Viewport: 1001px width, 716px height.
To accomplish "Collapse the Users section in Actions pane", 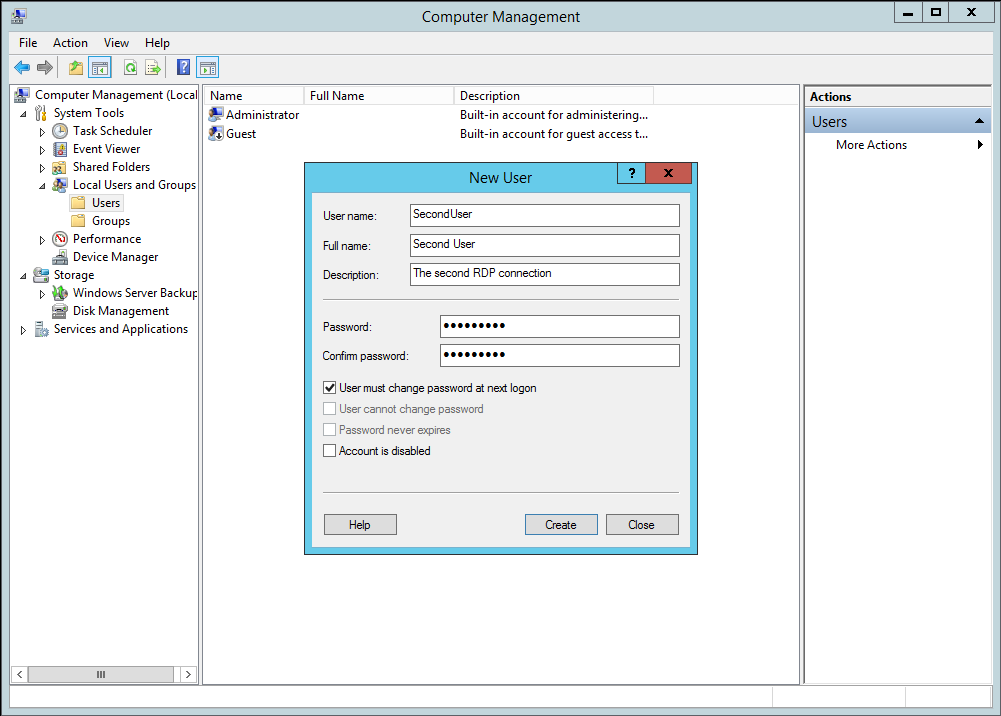I will (979, 121).
